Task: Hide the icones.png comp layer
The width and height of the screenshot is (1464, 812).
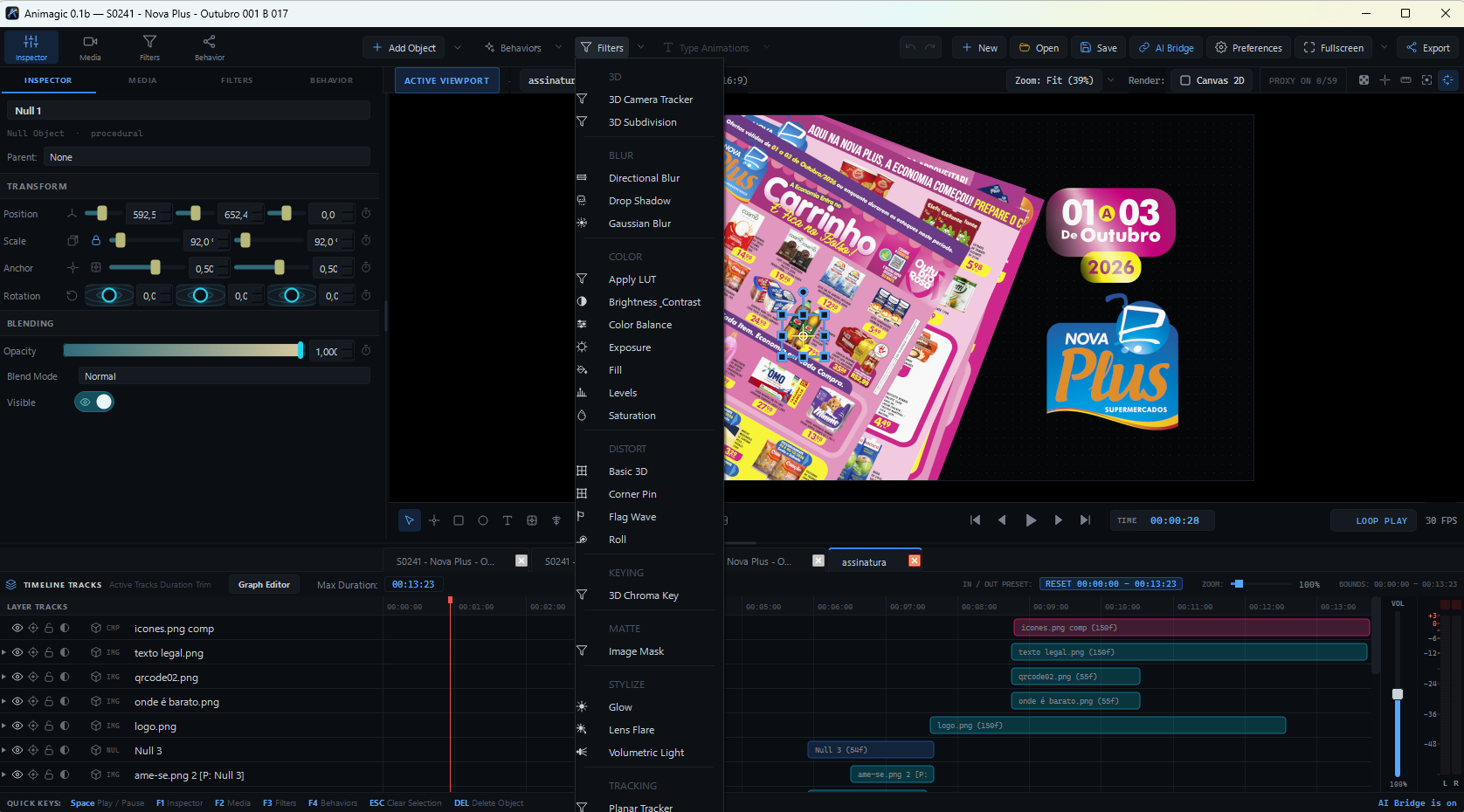Action: point(17,628)
